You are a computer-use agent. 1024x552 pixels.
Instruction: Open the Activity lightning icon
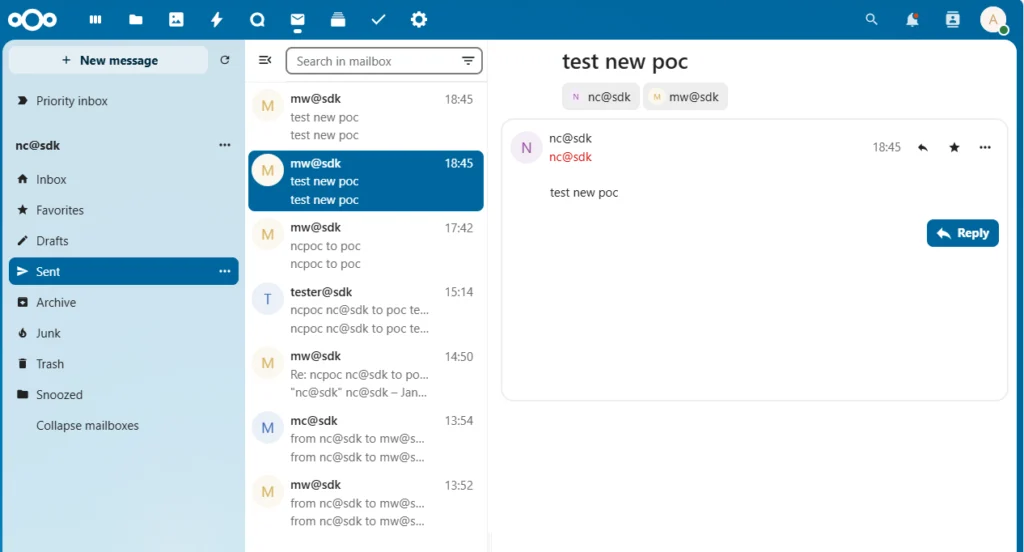[x=216, y=19]
